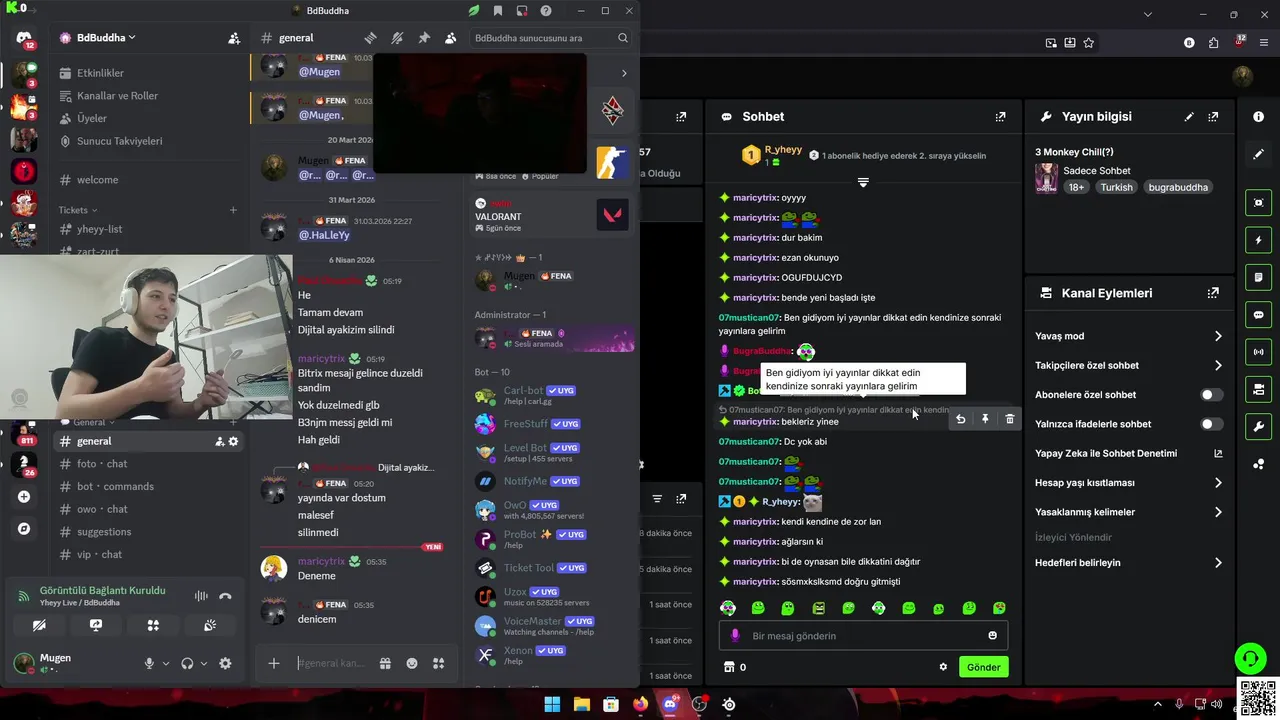Open the suggestions channel
The image size is (1280, 720).
[x=104, y=532]
